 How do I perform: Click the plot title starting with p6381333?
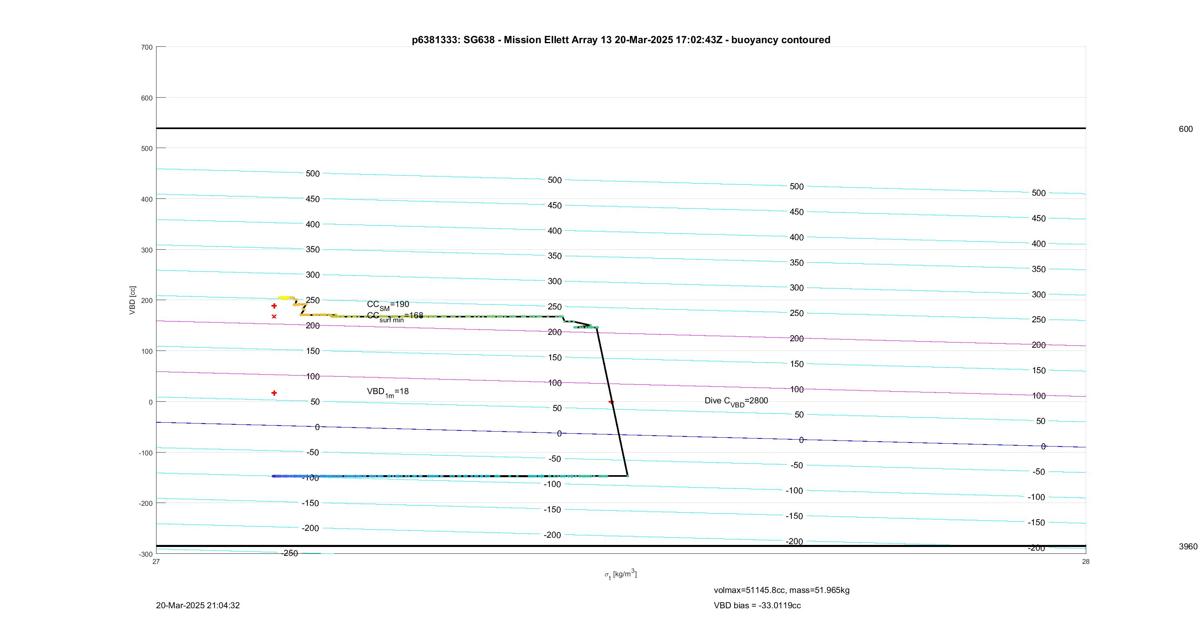coord(620,40)
